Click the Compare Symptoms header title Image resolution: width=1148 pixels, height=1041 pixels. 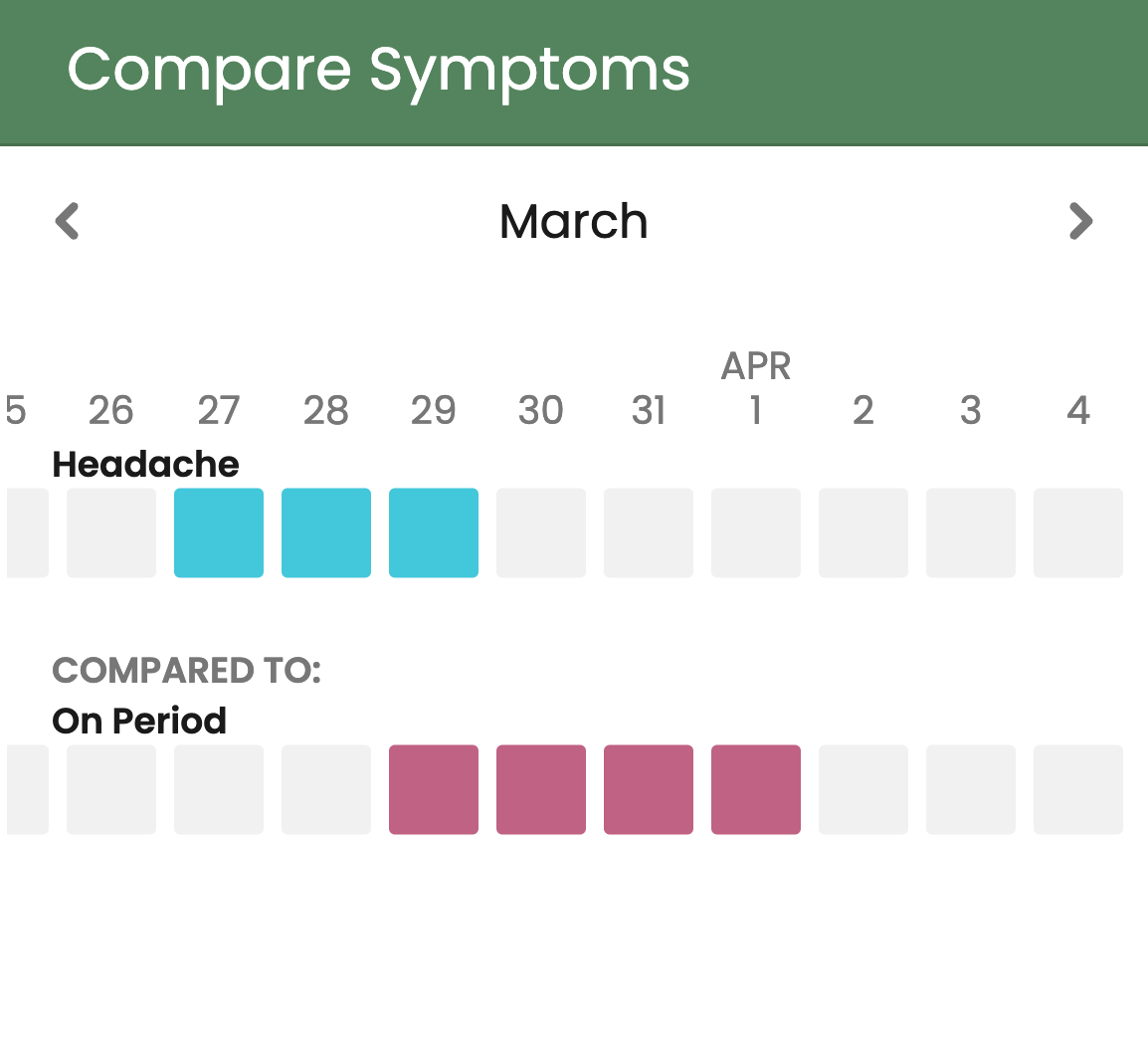pos(378,70)
